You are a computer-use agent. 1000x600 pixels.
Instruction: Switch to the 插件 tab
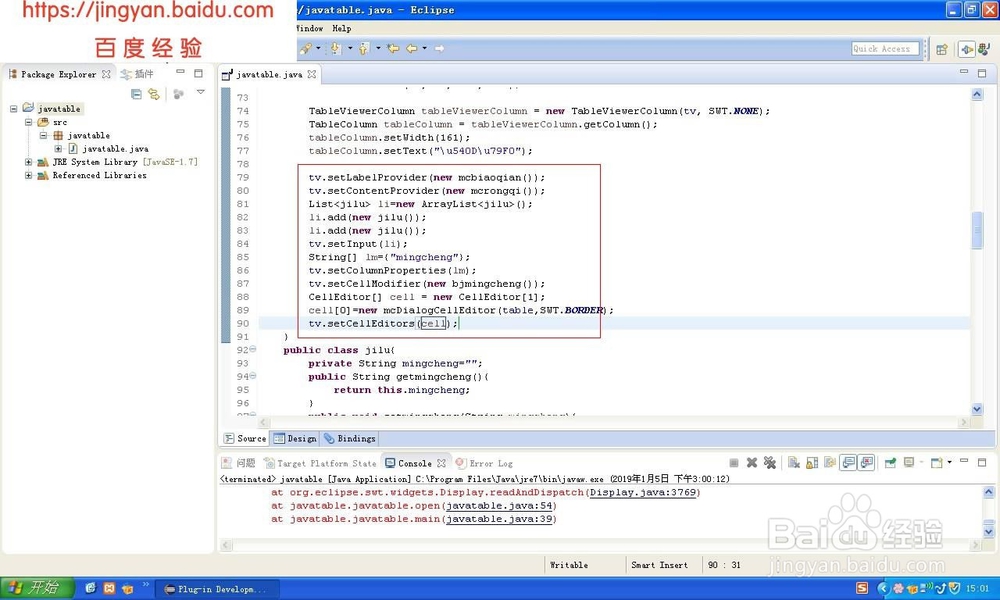pyautogui.click(x=137, y=74)
